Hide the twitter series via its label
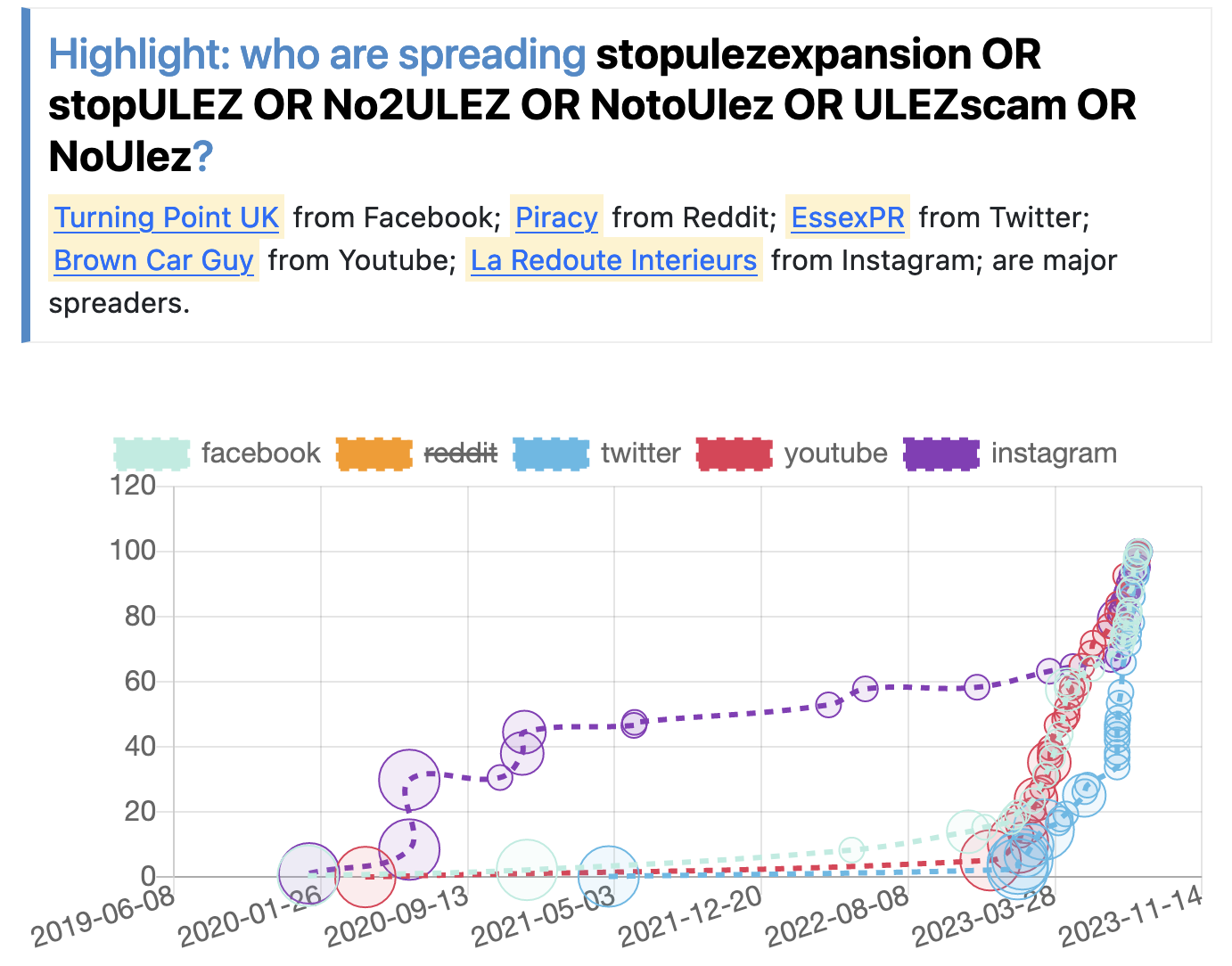The height and width of the screenshot is (966, 1232). [x=640, y=454]
